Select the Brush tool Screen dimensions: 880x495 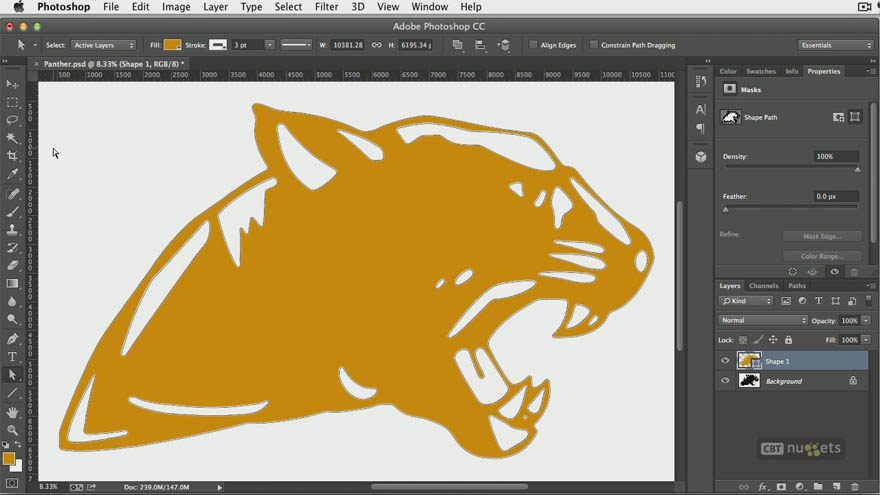(x=12, y=212)
